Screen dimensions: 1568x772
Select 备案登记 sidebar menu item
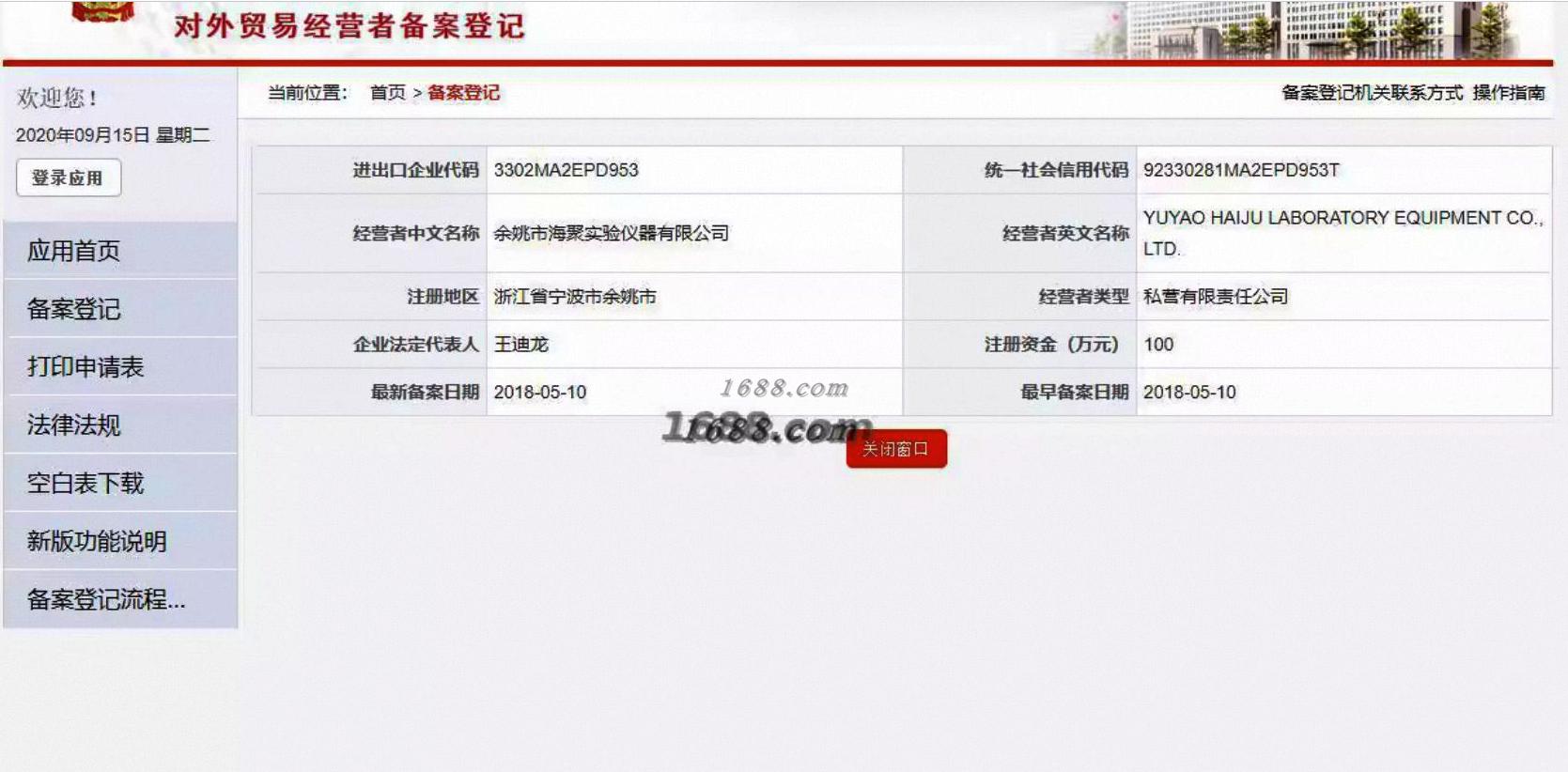[x=120, y=309]
